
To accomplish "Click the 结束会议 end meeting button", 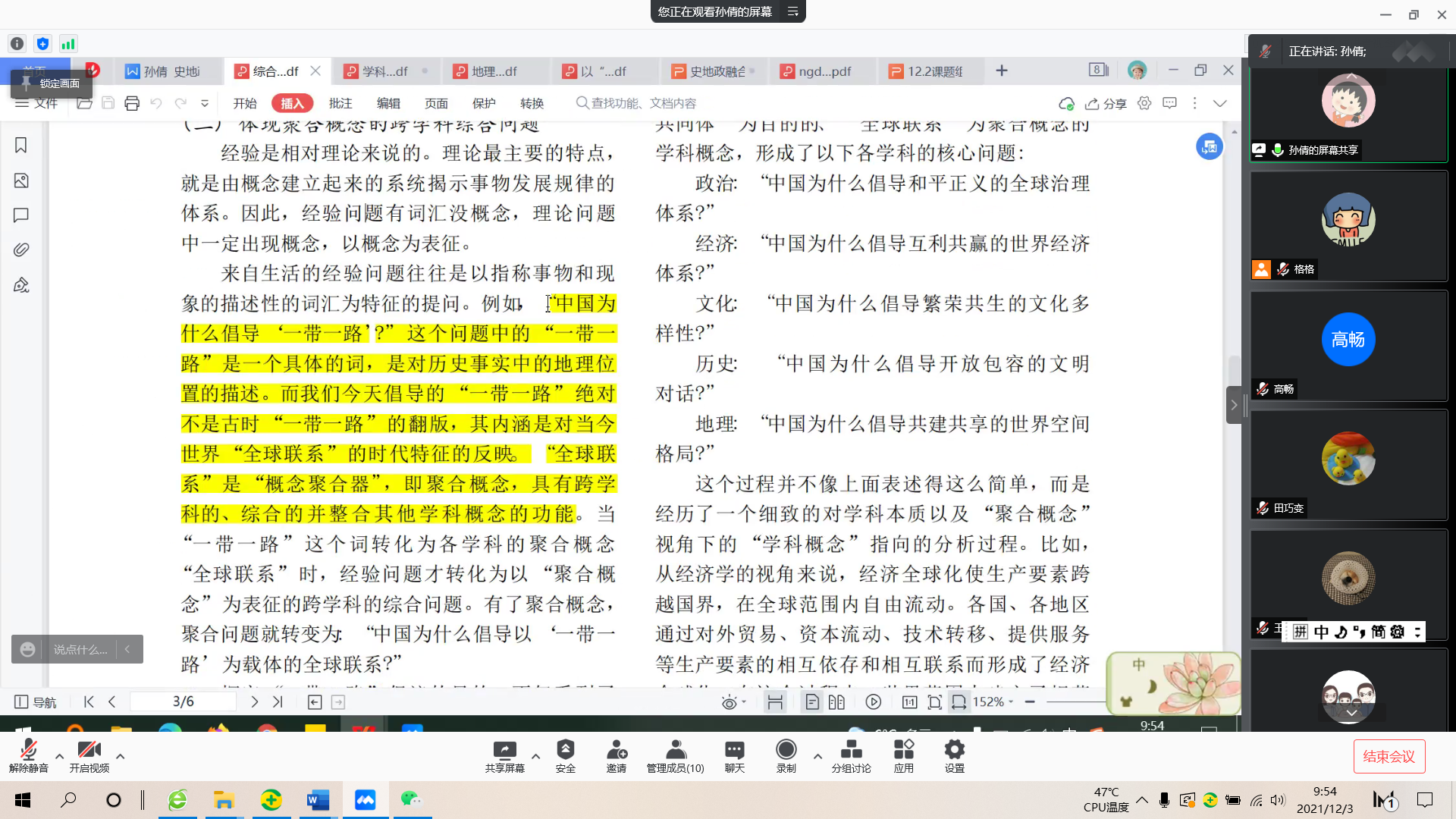I will [x=1389, y=756].
